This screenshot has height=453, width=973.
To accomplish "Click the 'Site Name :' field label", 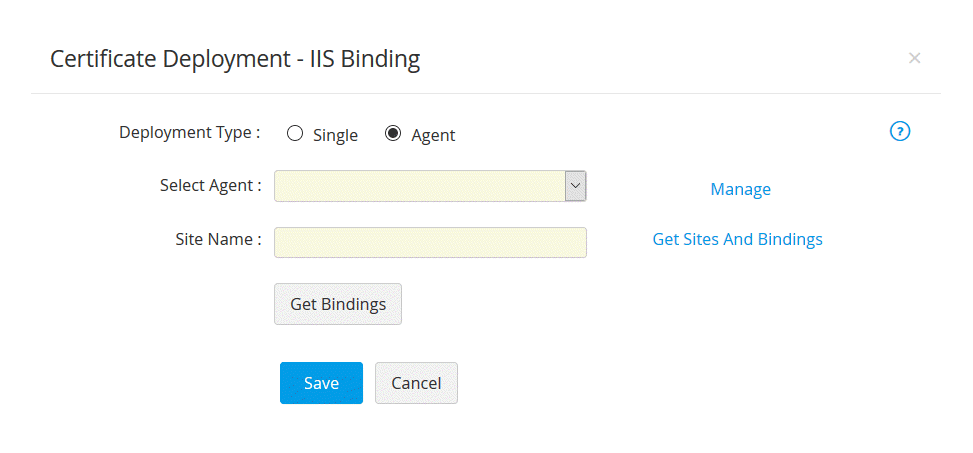I will click(x=217, y=239).
